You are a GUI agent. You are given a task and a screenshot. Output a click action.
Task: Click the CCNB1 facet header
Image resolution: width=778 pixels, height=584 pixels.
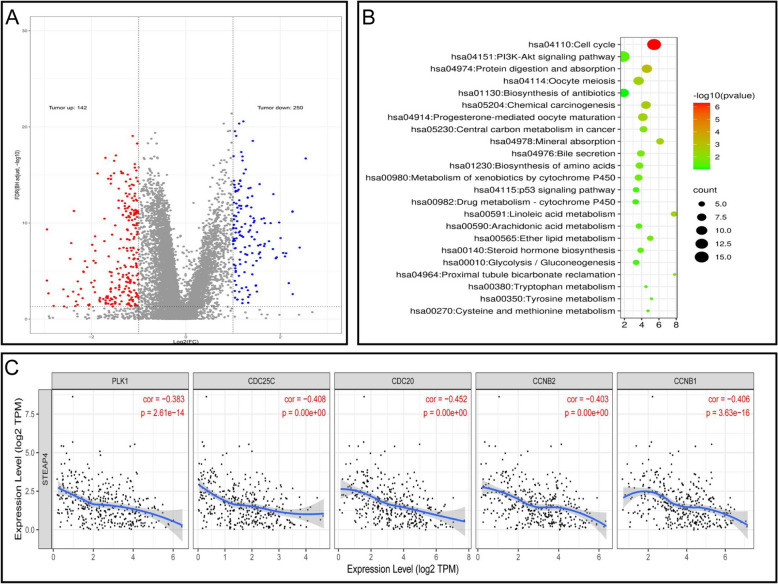coord(685,381)
